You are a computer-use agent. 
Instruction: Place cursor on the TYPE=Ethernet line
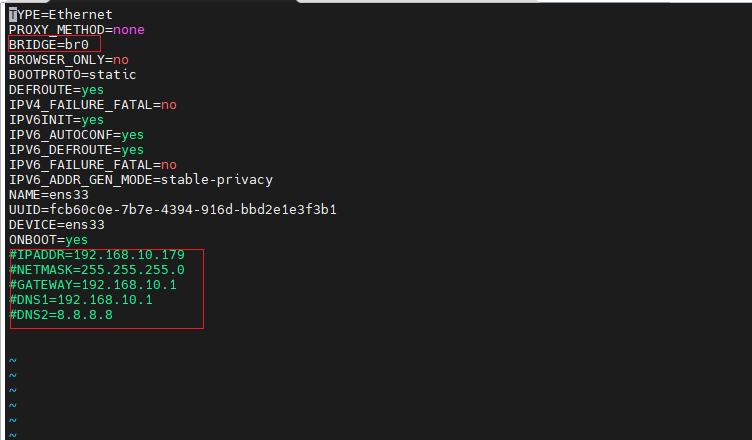[x=60, y=15]
